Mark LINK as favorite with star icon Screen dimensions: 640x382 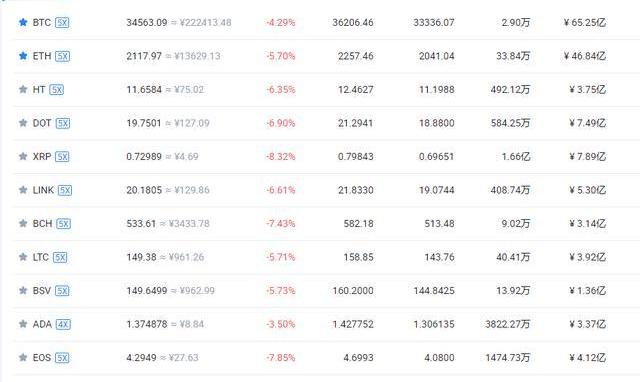(x=23, y=189)
